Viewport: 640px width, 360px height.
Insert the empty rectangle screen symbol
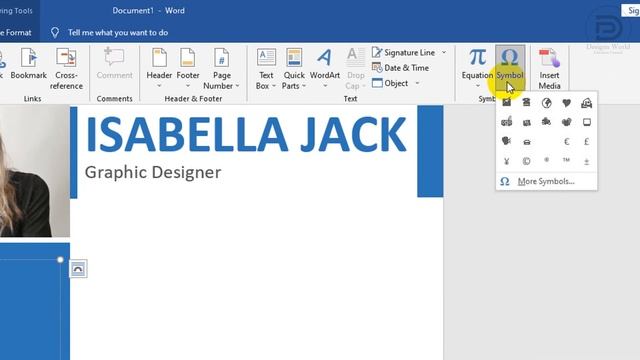click(587, 122)
